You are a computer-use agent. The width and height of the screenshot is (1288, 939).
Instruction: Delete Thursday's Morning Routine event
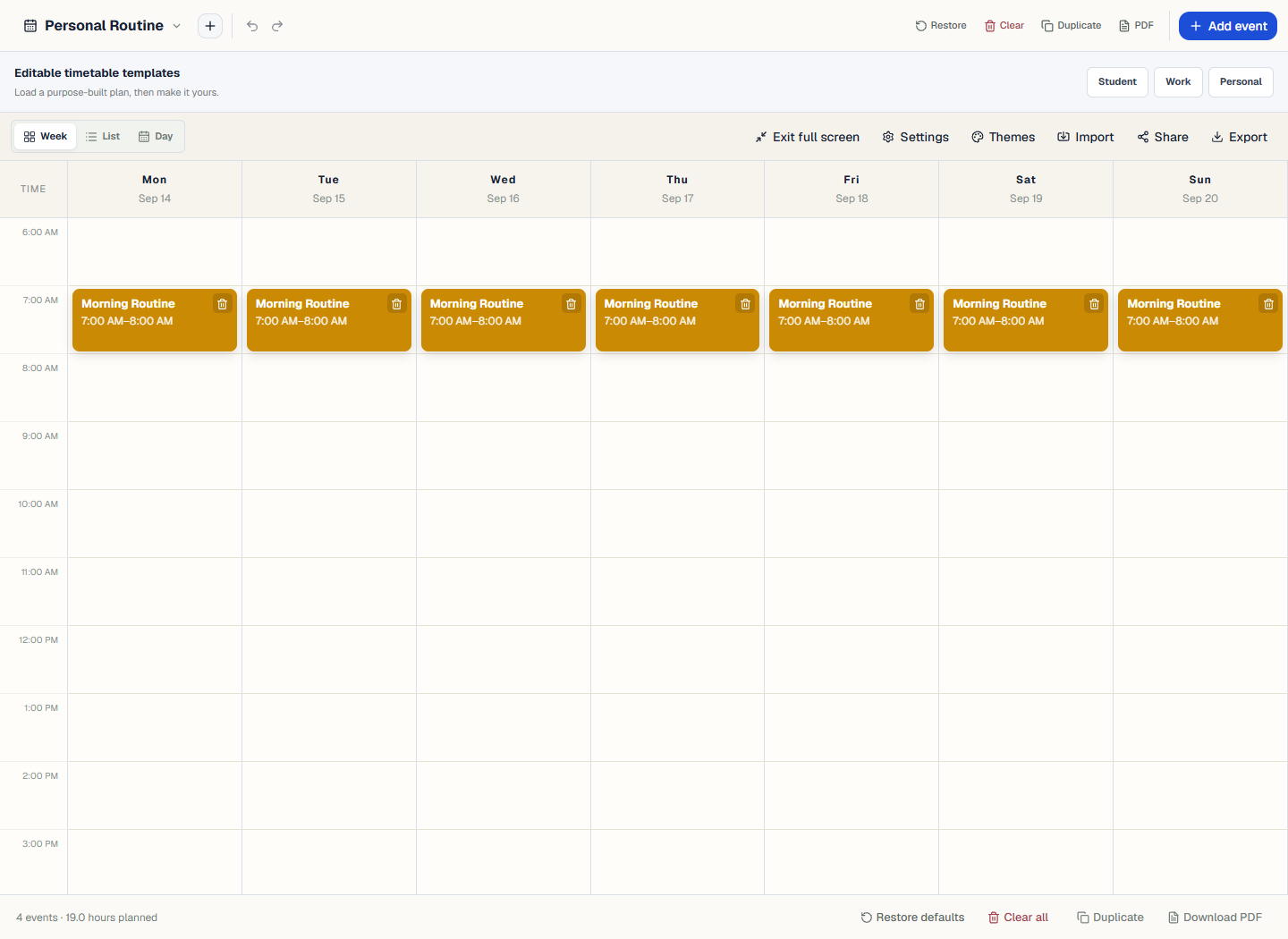[745, 304]
